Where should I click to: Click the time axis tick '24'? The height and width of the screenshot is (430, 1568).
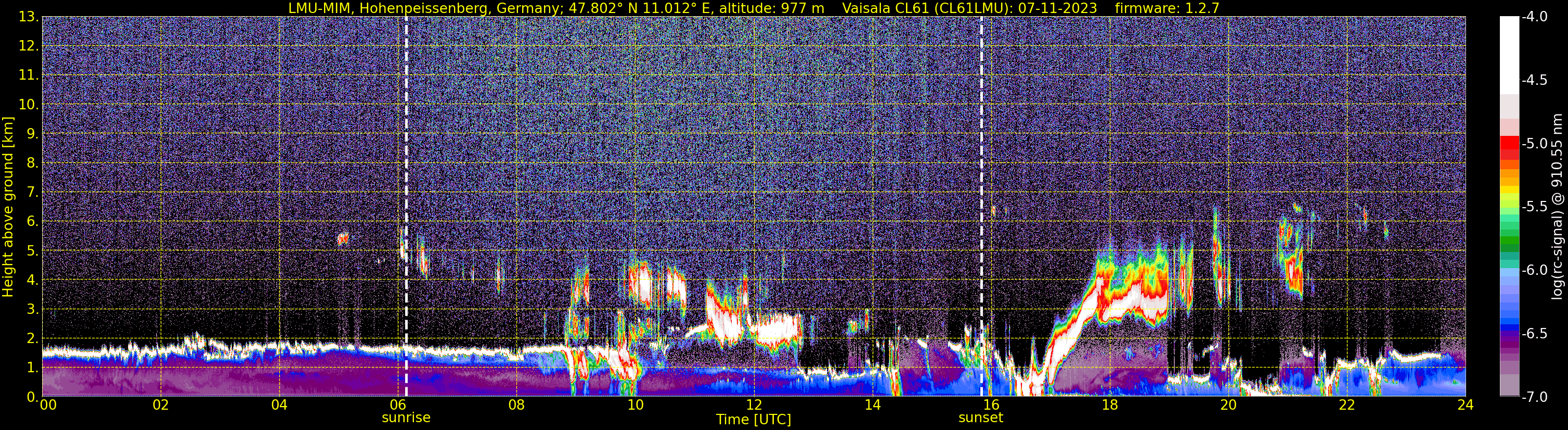point(1466,406)
